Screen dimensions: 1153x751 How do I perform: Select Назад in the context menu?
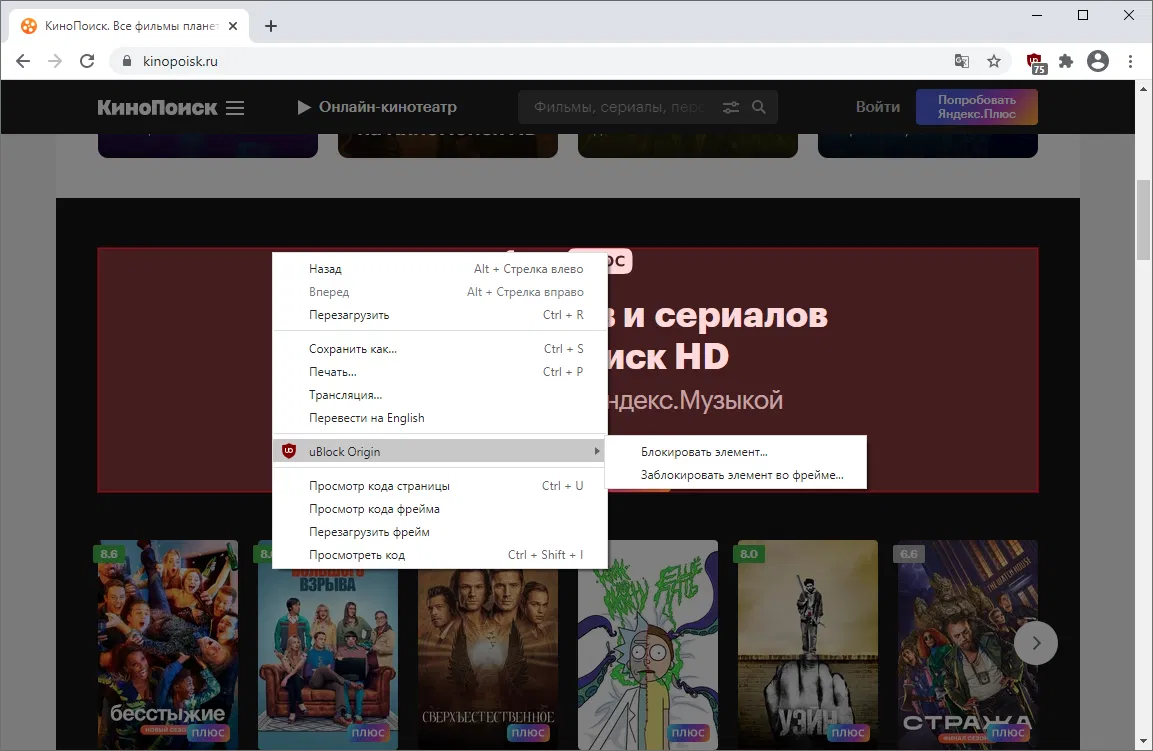pos(440,269)
